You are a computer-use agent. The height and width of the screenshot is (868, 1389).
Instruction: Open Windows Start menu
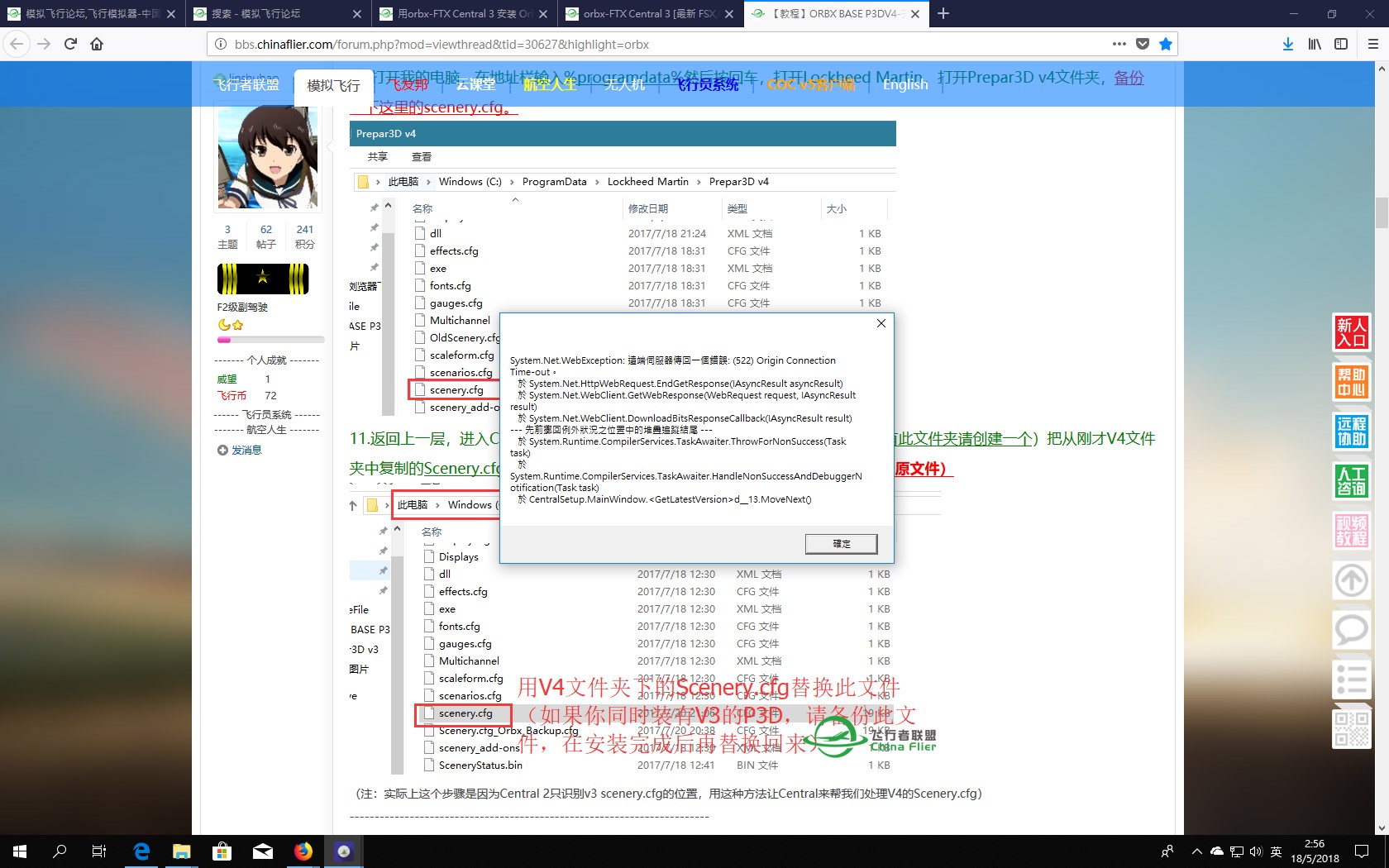click(20, 851)
